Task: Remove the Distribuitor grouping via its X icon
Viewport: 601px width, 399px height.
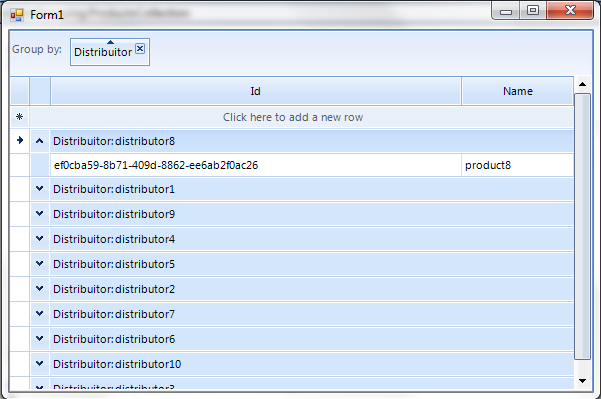Action: 140,49
